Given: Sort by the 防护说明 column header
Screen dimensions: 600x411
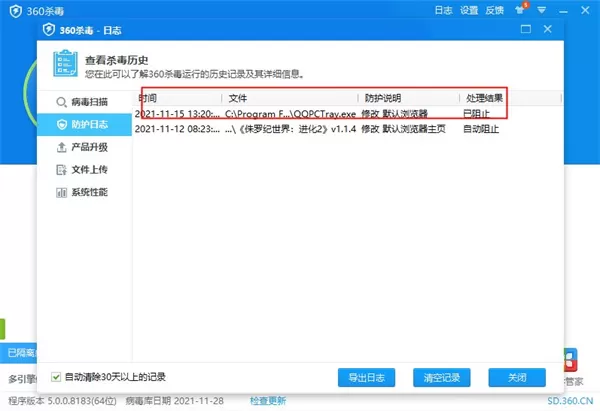Looking at the screenshot, I should 409,98.
